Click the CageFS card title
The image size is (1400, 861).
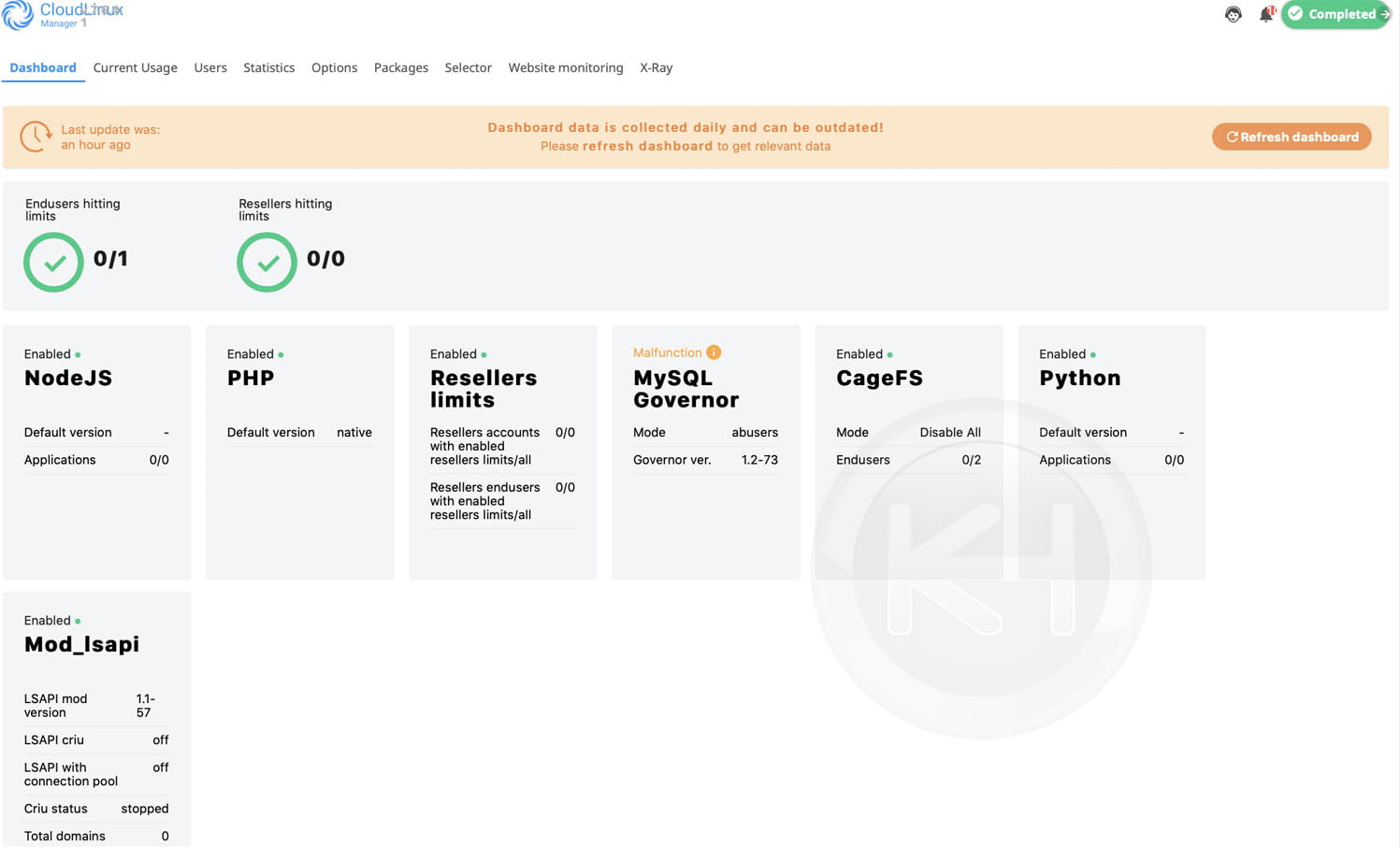tap(879, 378)
